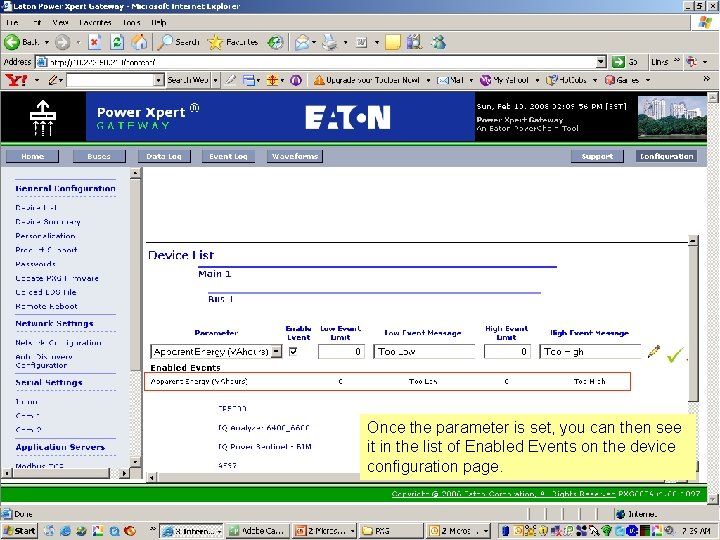
Task: Click the History icon in IE toolbar
Action: click(275, 43)
